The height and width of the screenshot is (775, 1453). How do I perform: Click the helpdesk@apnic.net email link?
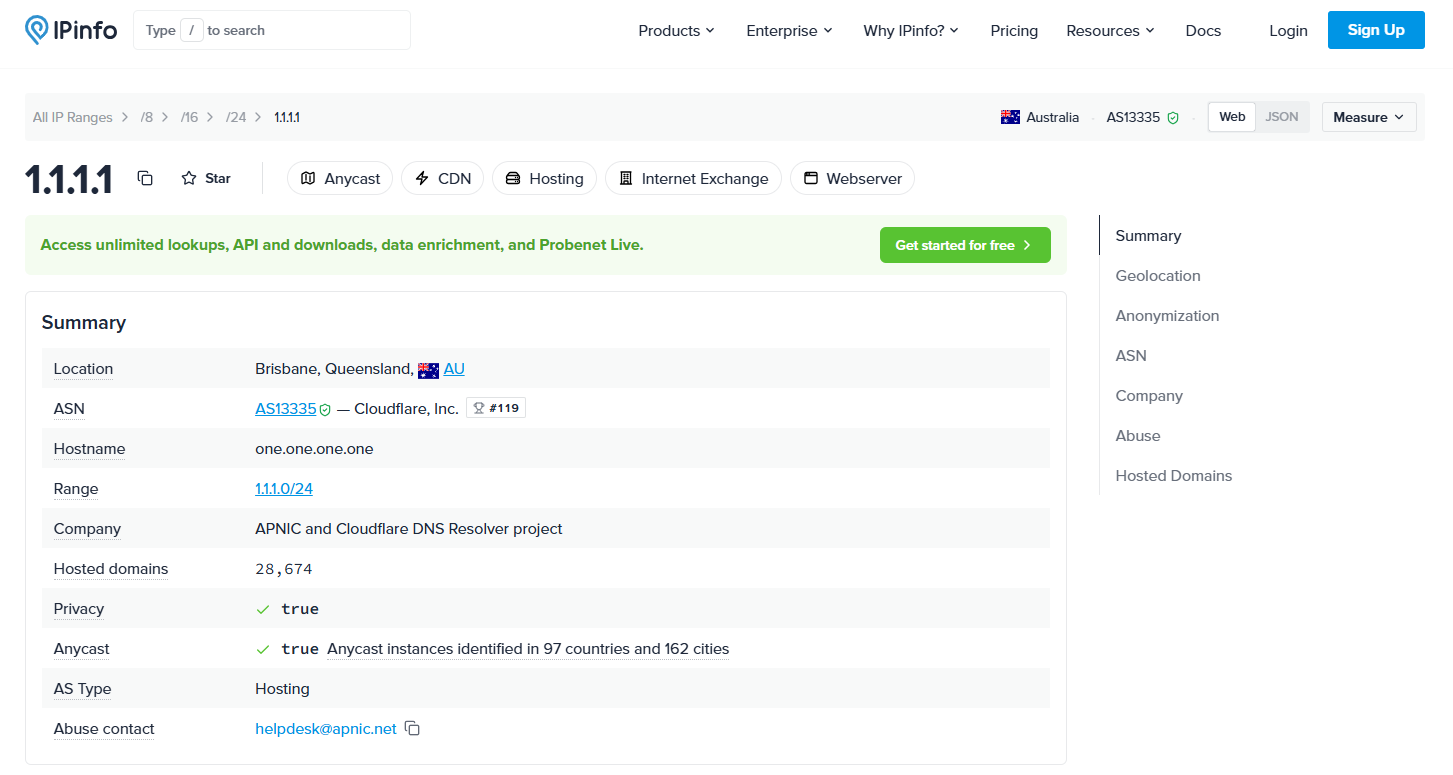(x=326, y=729)
